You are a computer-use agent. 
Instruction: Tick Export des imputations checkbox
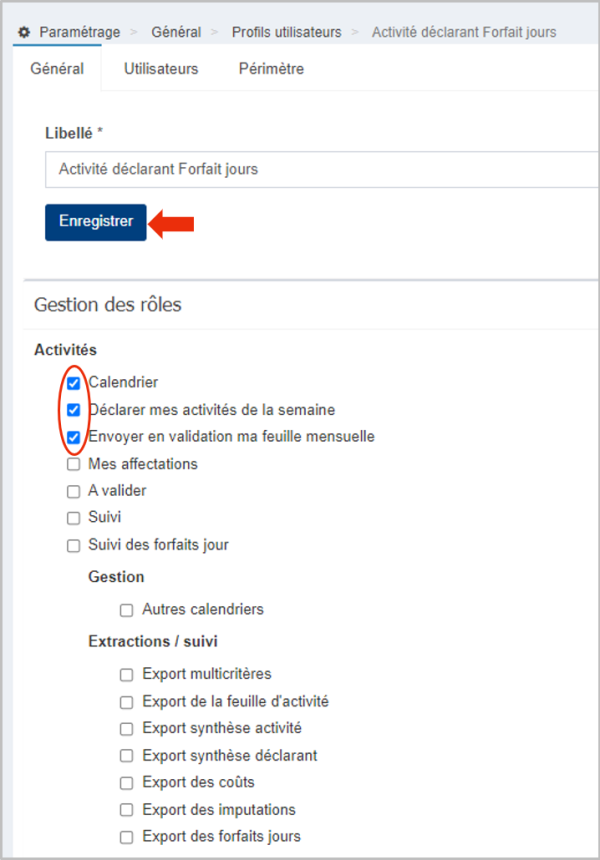pos(127,810)
